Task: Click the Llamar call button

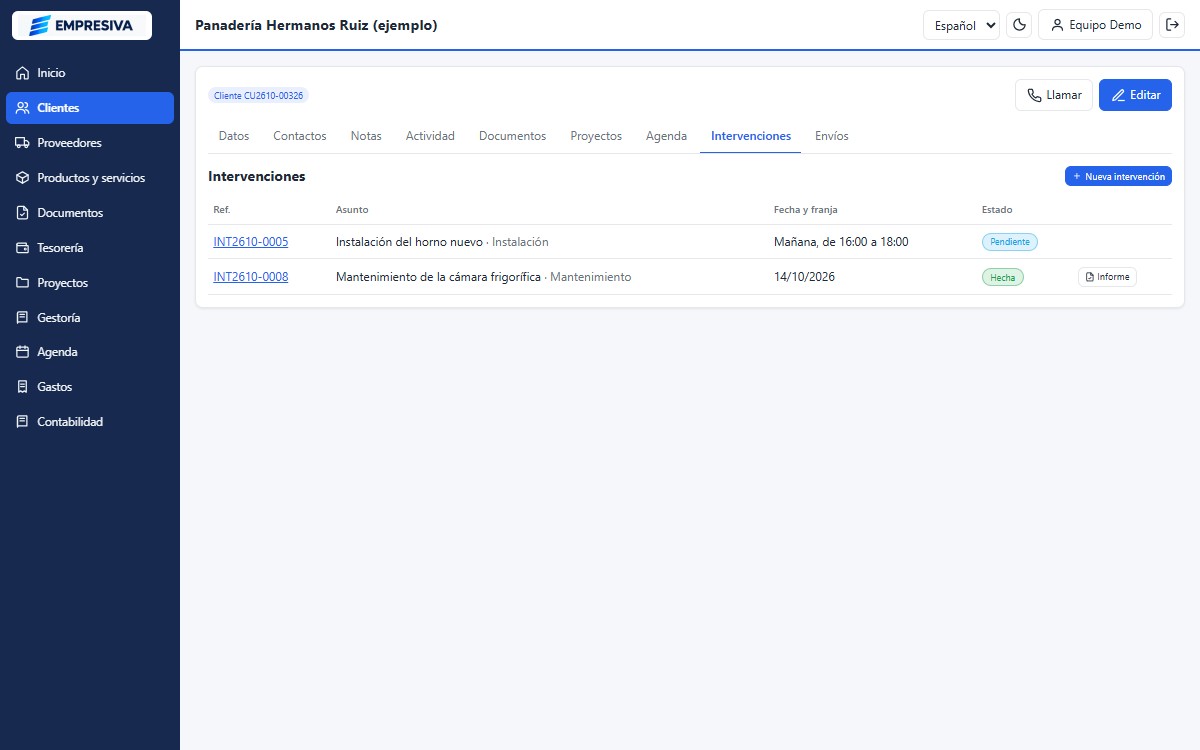Action: [1054, 95]
